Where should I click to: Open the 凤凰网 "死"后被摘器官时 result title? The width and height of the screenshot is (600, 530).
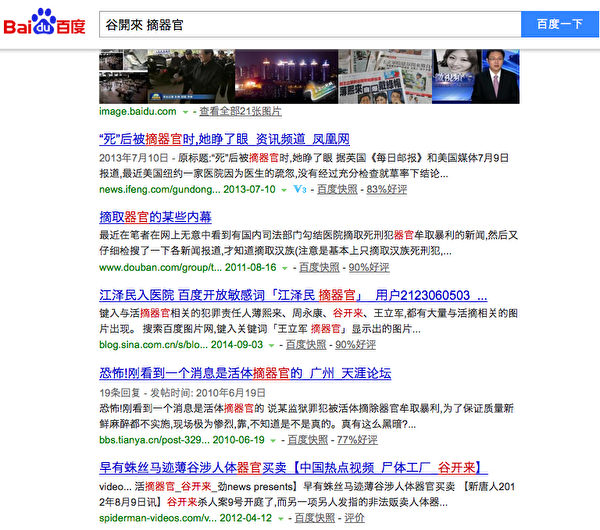coord(224,139)
